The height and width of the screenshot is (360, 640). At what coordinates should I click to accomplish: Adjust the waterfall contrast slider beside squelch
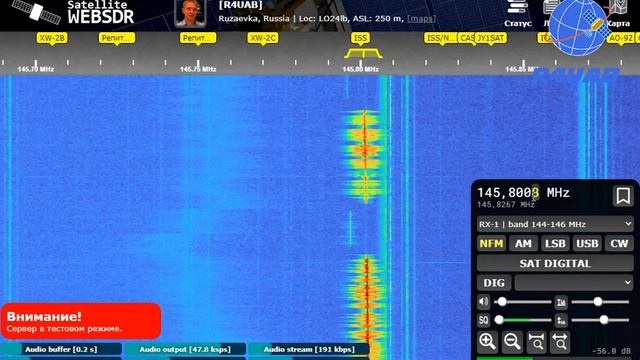[x=600, y=320]
